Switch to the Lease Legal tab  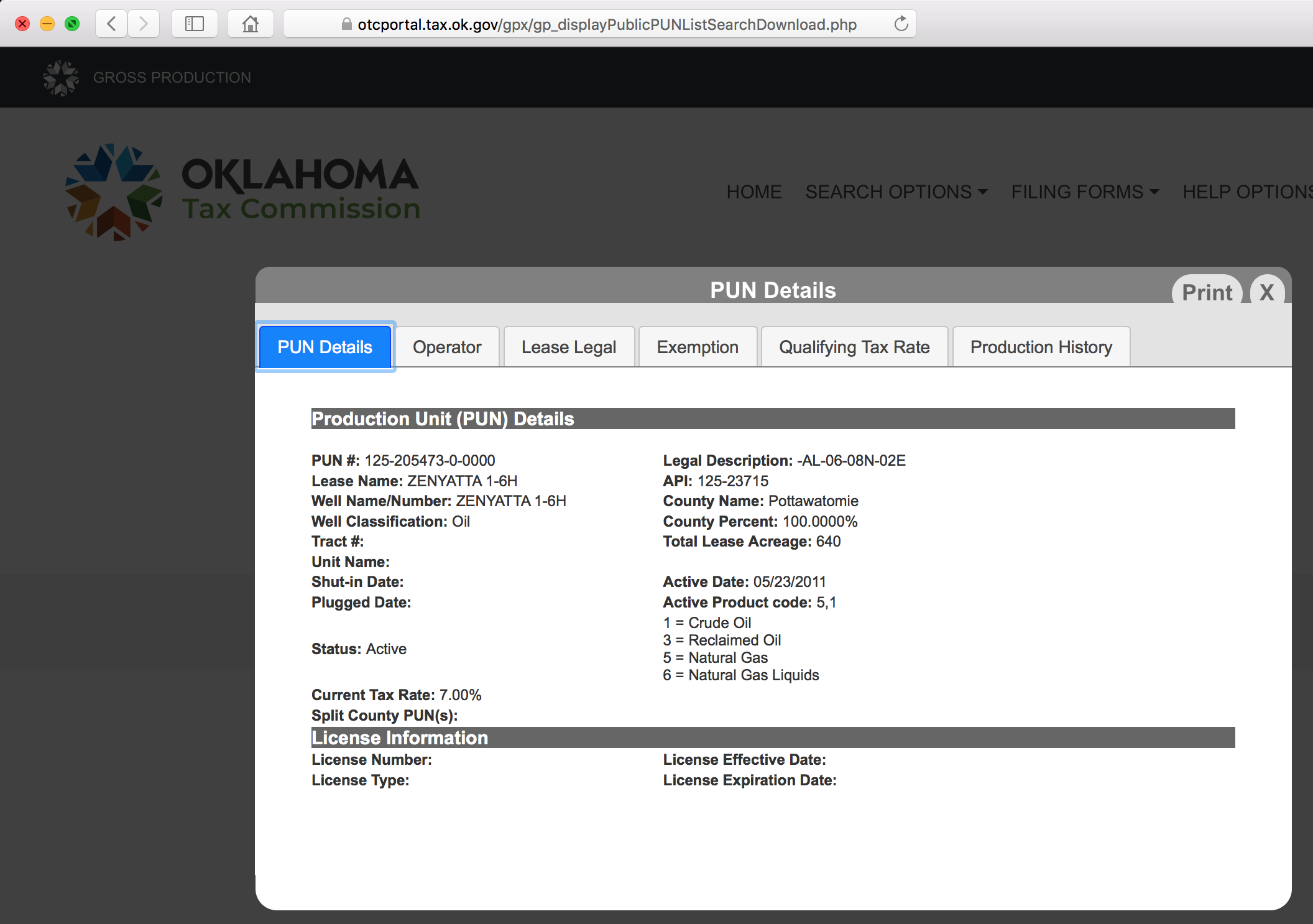point(569,347)
